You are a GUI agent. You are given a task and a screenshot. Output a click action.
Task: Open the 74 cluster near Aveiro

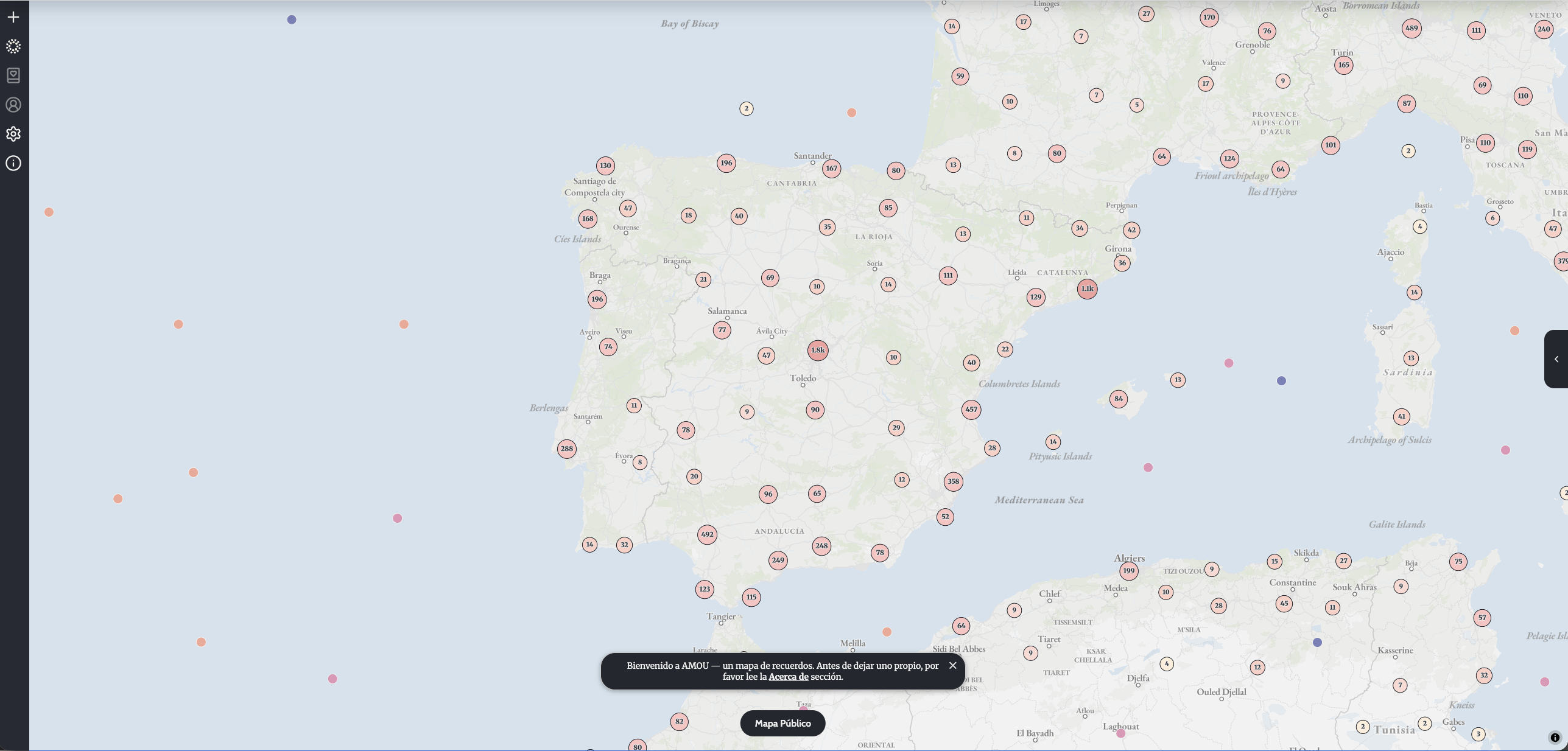point(608,347)
